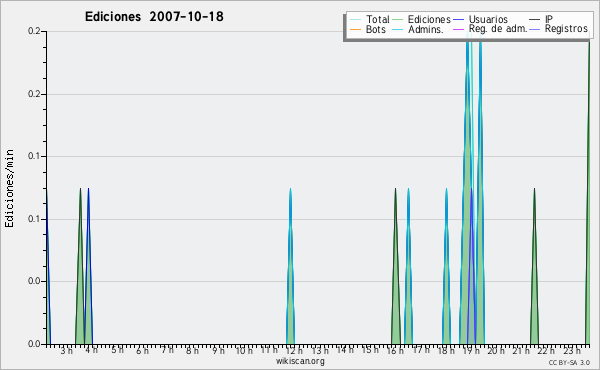Click the CC BY-SA 3.0 license text
Screen dimensions: 600x370
tap(569, 362)
